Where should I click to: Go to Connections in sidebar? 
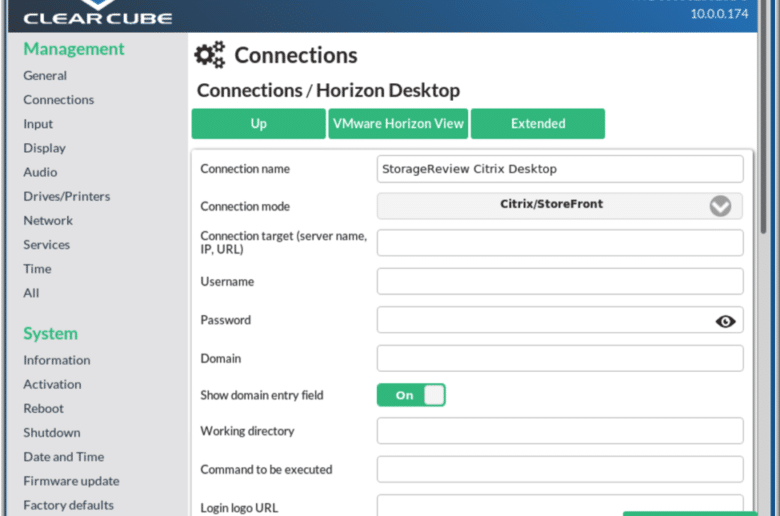[59, 100]
